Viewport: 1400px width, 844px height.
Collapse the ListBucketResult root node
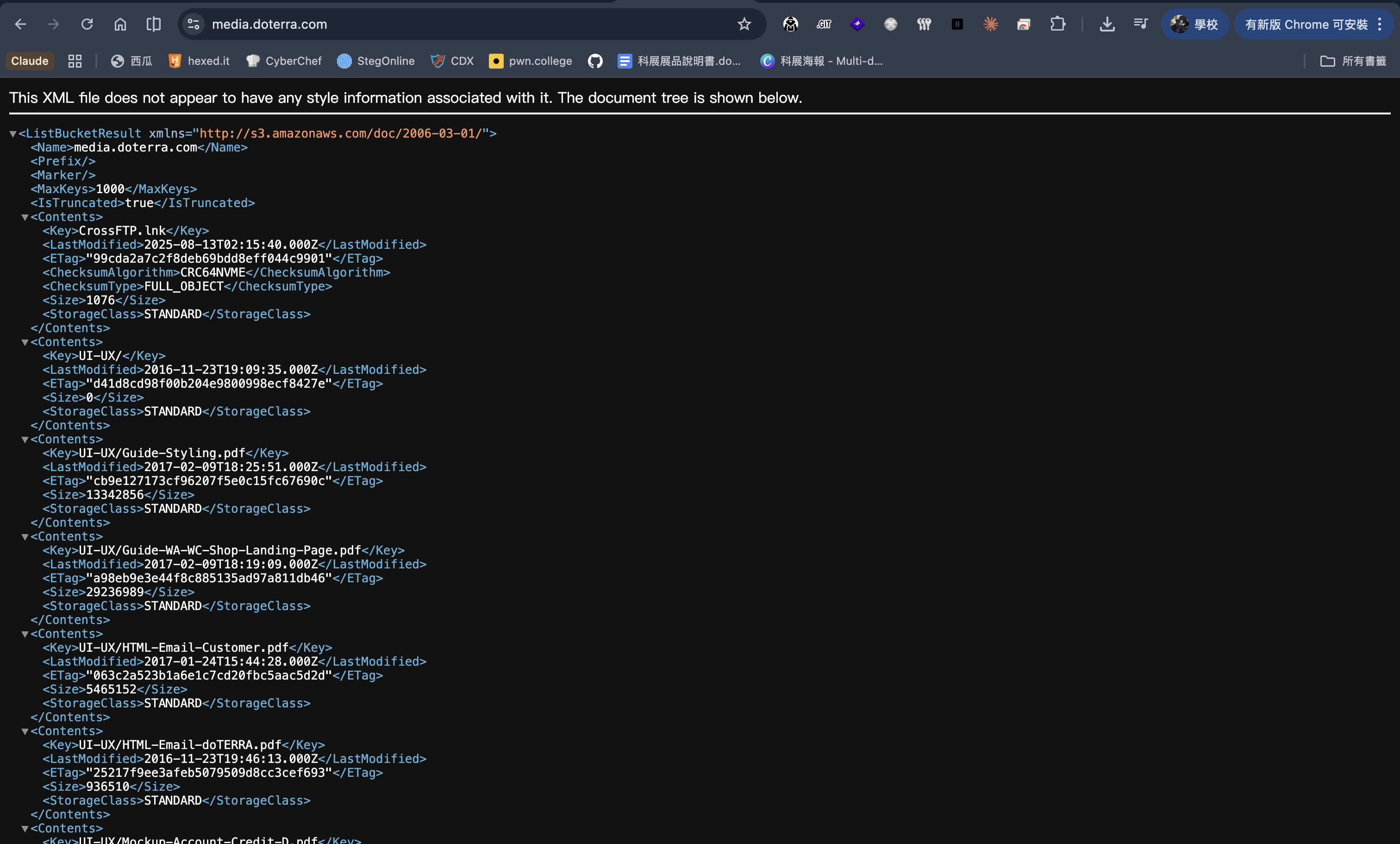[x=12, y=134]
